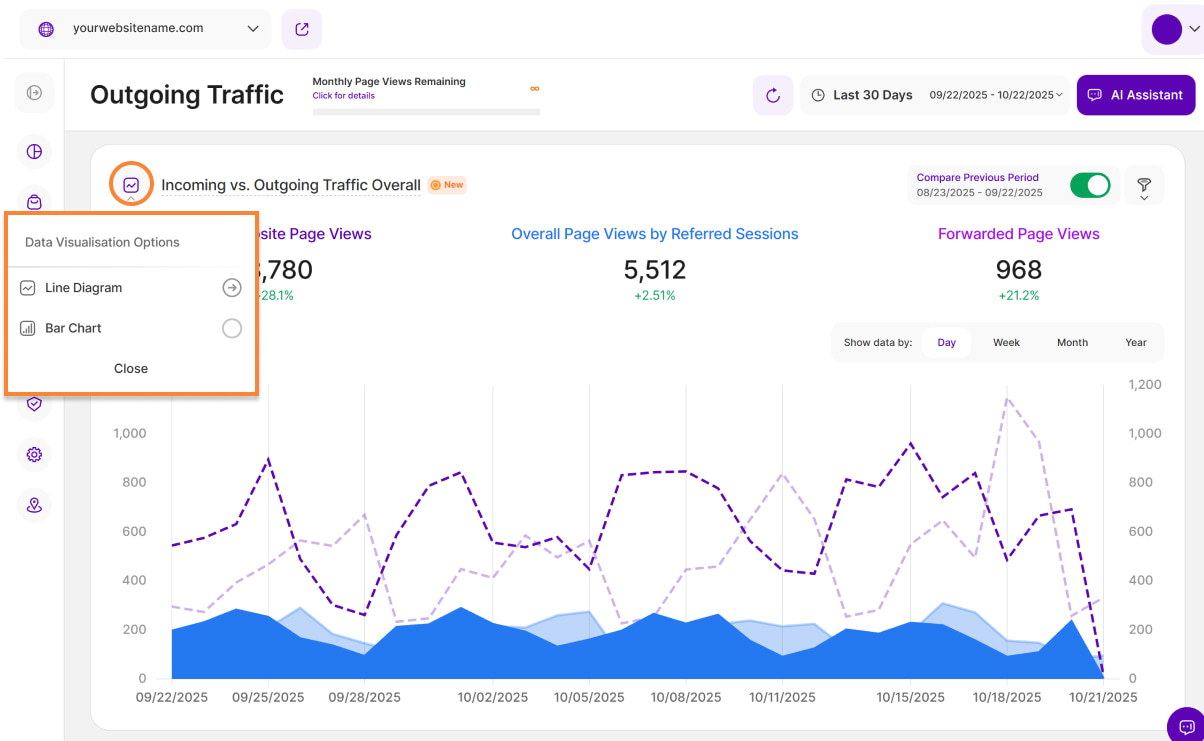1204x741 pixels.
Task: Click the map pin sidebar icon
Action: pos(34,505)
